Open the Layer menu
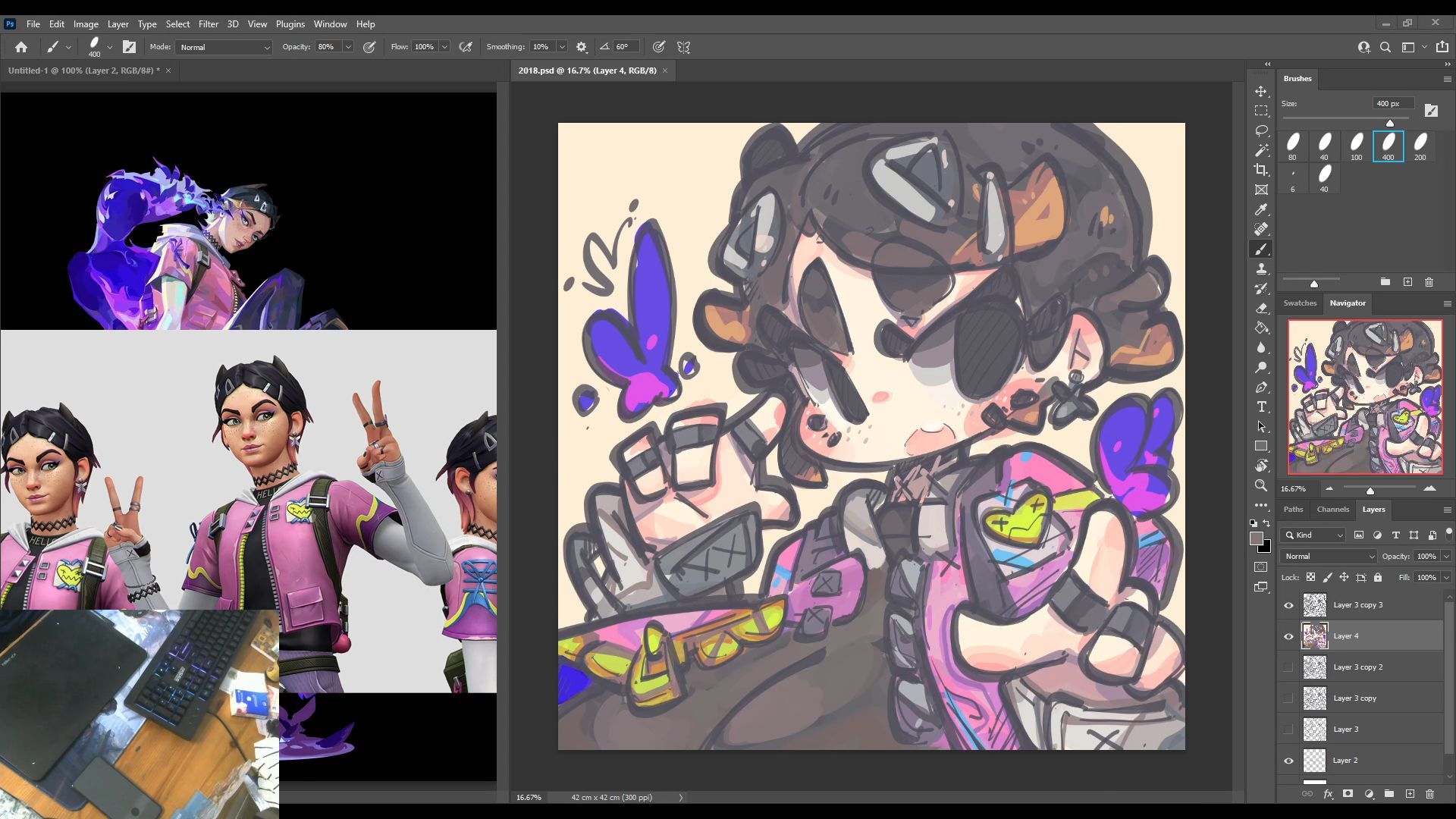The width and height of the screenshot is (1456, 819). (118, 24)
